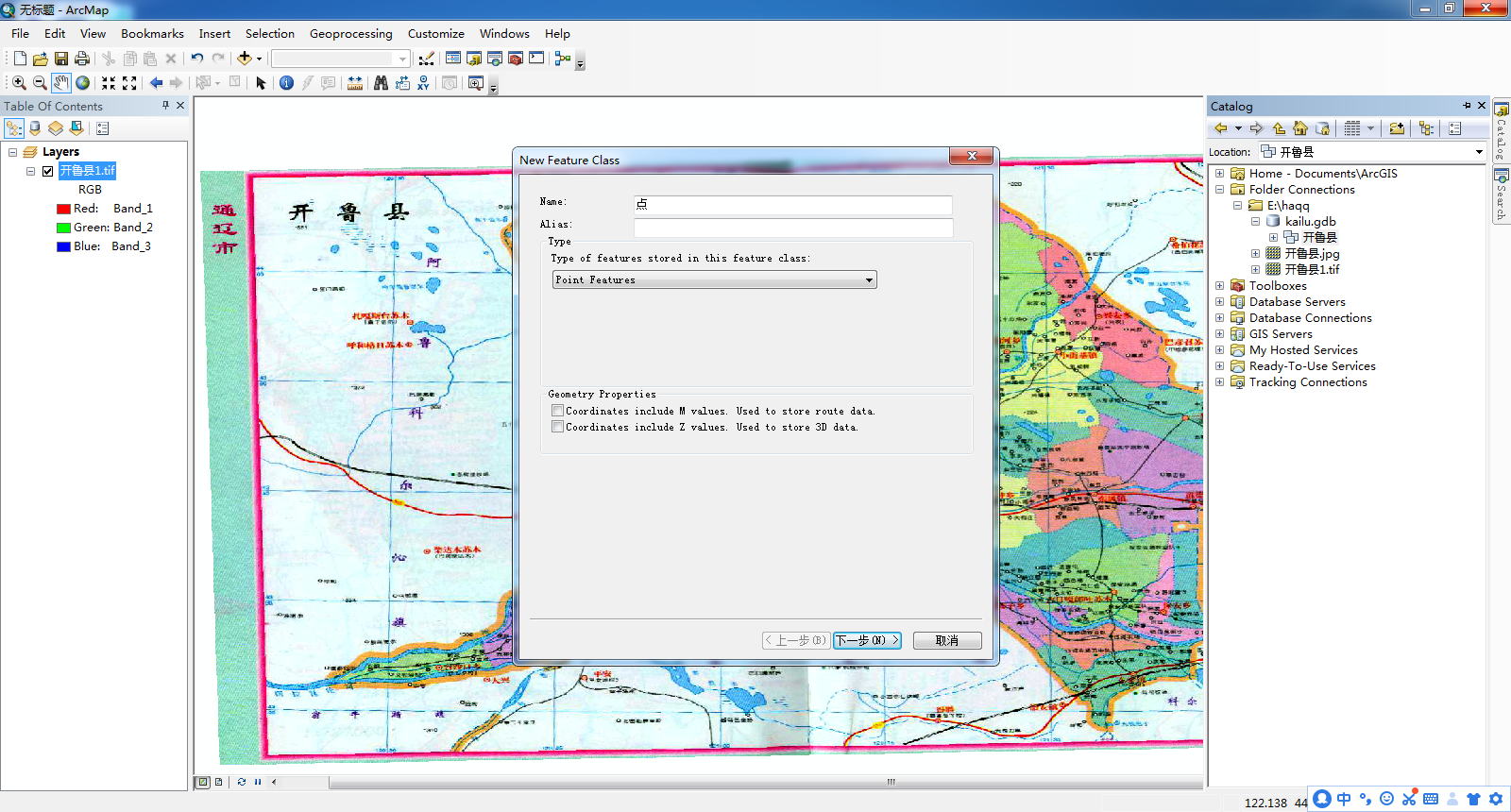Click the Full Extent globe icon
This screenshot has height=812, width=1511.
[x=83, y=83]
